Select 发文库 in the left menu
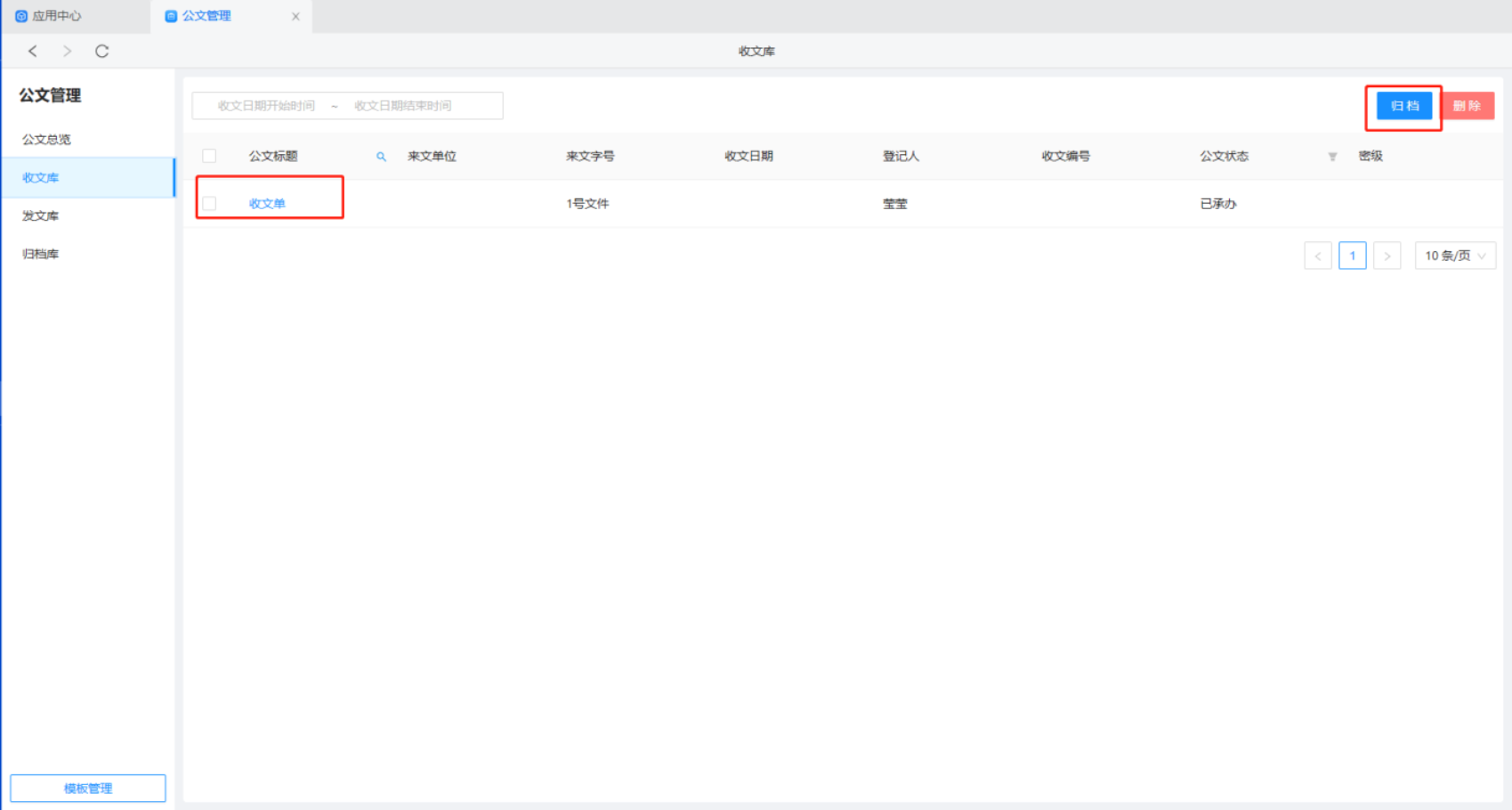This screenshot has height=810, width=1512. coord(41,215)
